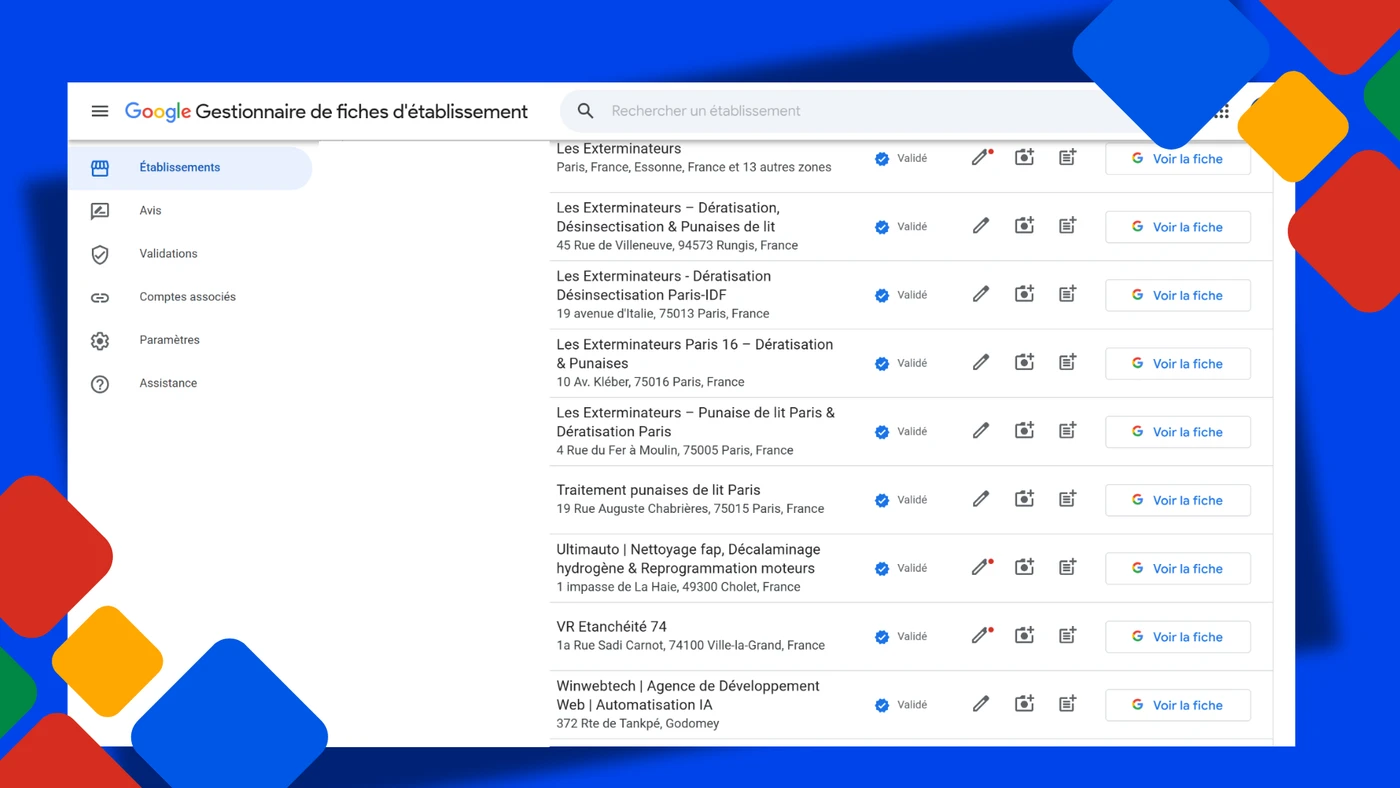Image resolution: width=1400 pixels, height=788 pixels.
Task: Open the Établissements sidebar section
Action: click(x=190, y=168)
